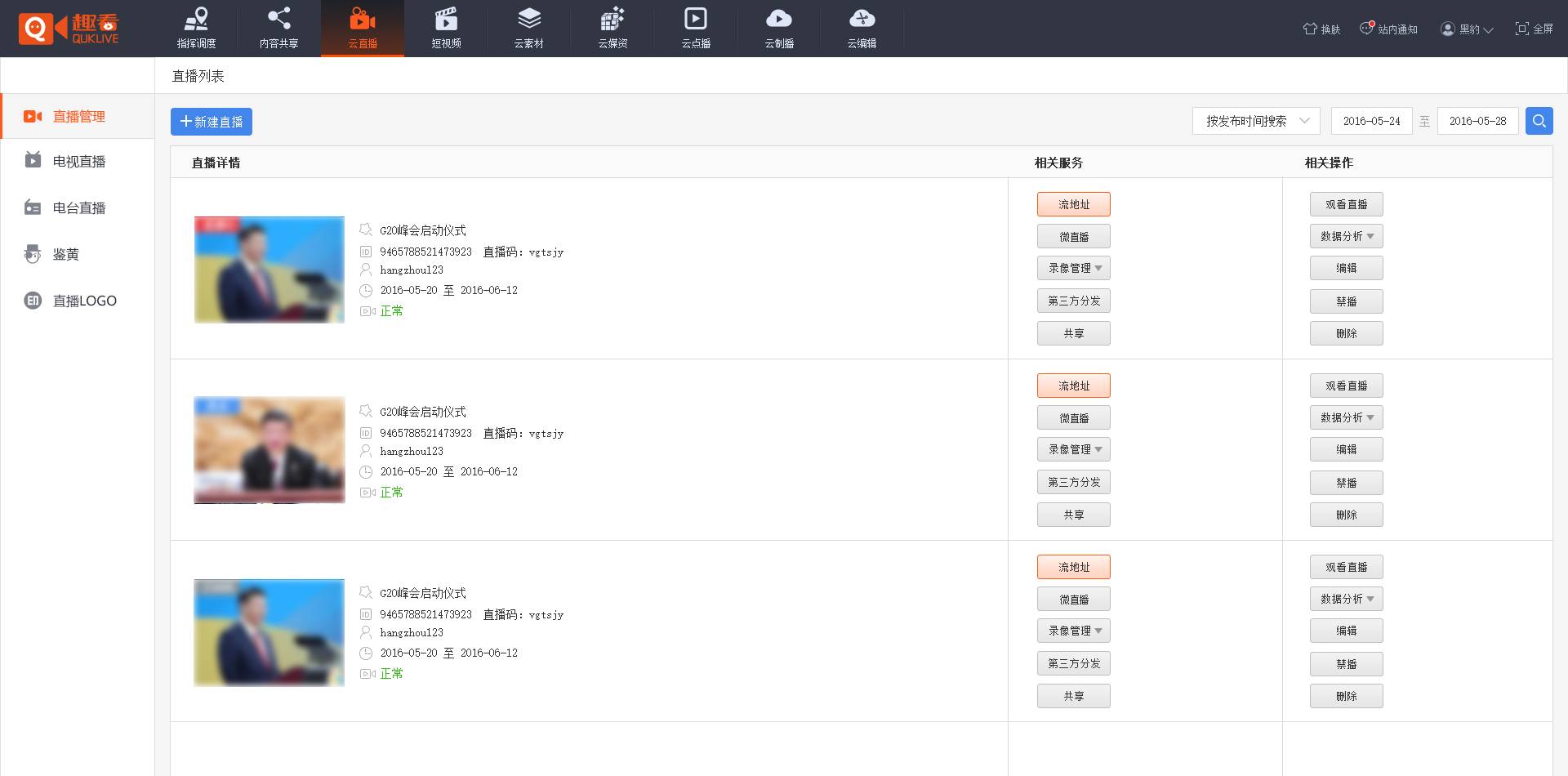Expand 数据分析 dropdown in third row
The width and height of the screenshot is (1568, 776).
tap(1347, 599)
